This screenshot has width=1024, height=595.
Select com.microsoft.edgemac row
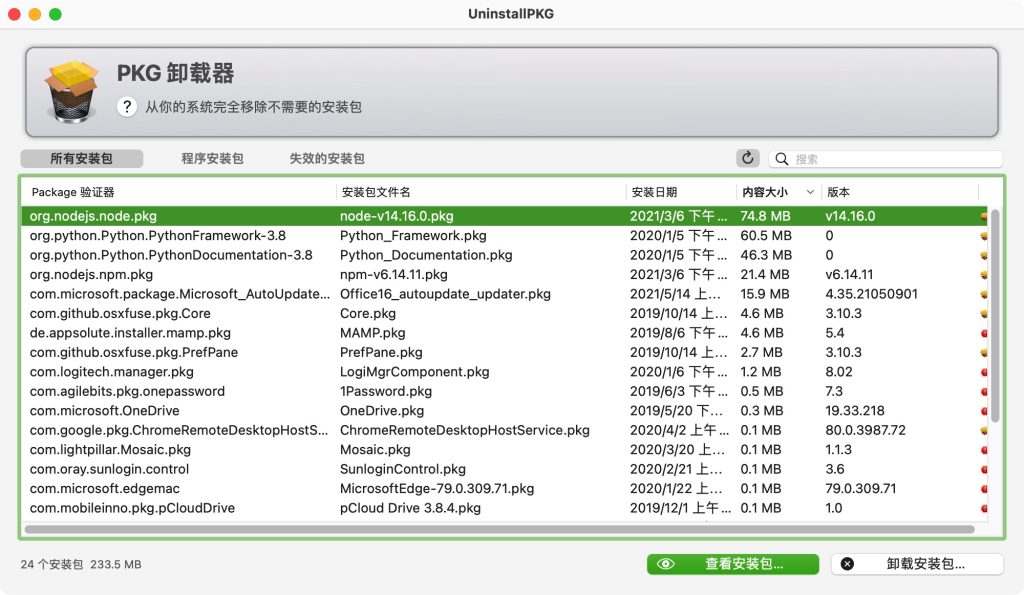[x=504, y=489]
